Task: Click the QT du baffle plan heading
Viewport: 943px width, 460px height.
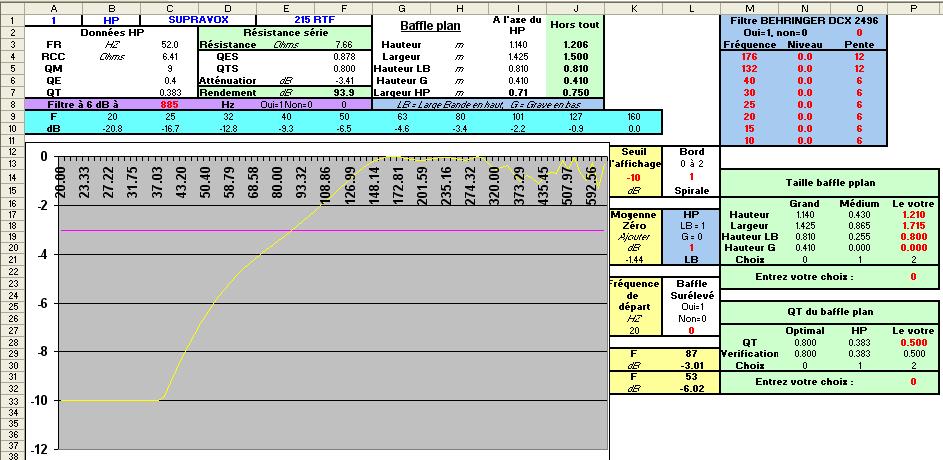Action: click(x=830, y=311)
